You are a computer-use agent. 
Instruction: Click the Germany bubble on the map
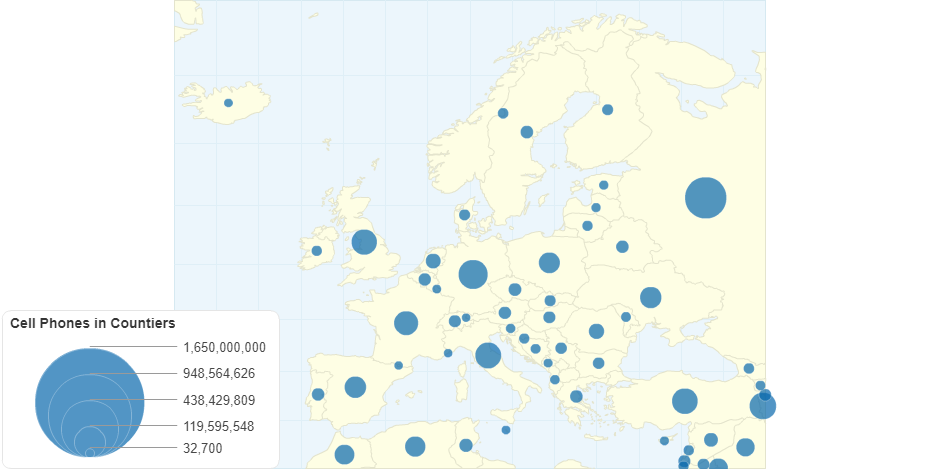473,274
